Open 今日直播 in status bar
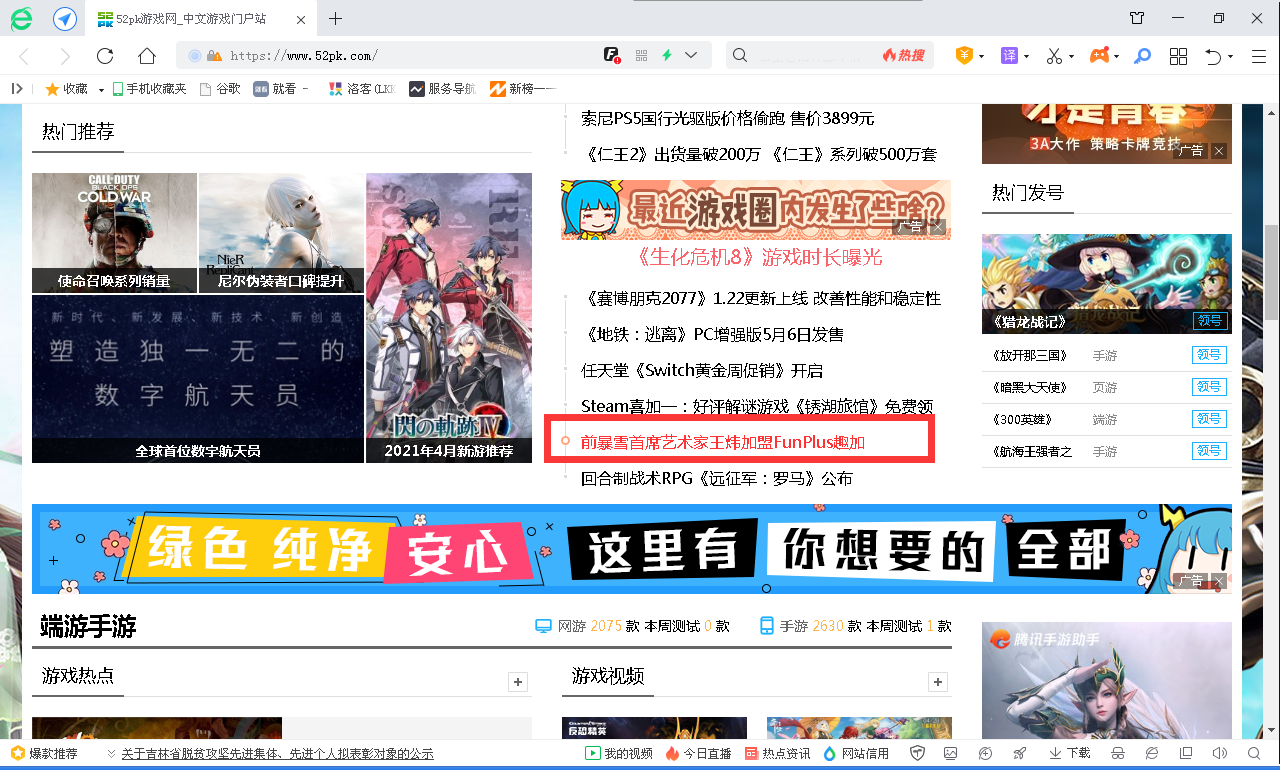The image size is (1280, 770). click(698, 753)
